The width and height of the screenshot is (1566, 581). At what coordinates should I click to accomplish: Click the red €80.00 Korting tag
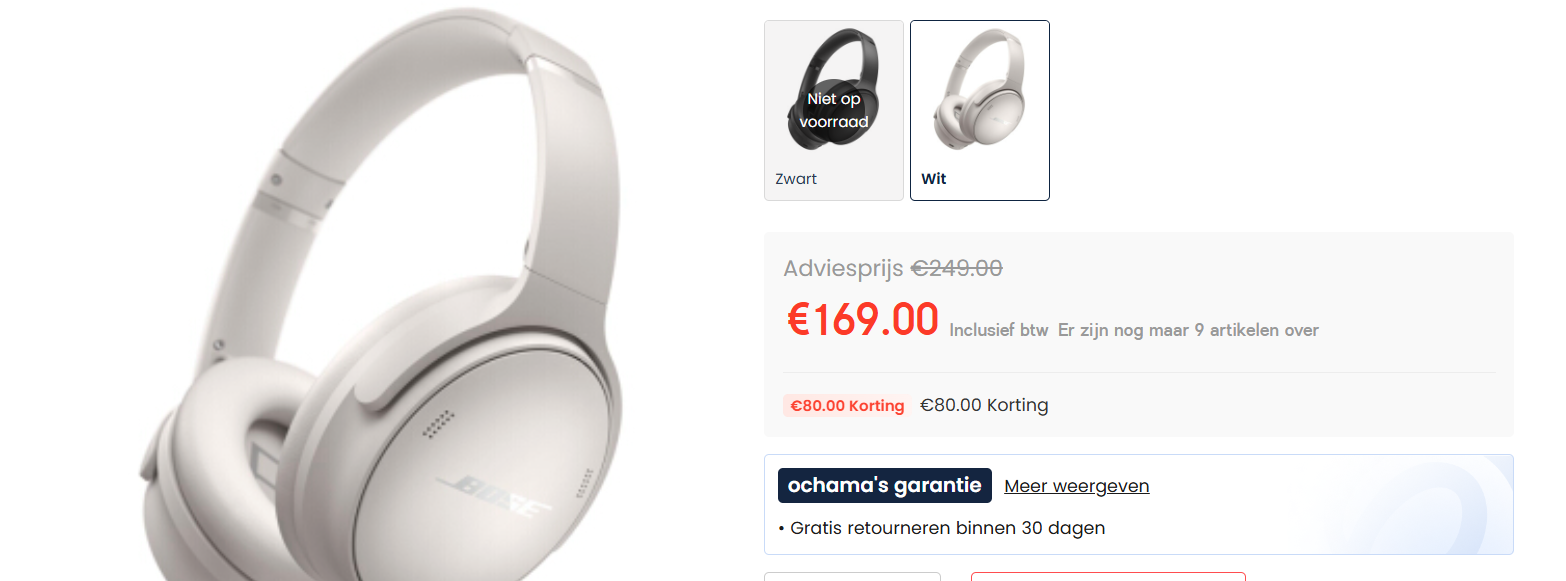pos(846,406)
